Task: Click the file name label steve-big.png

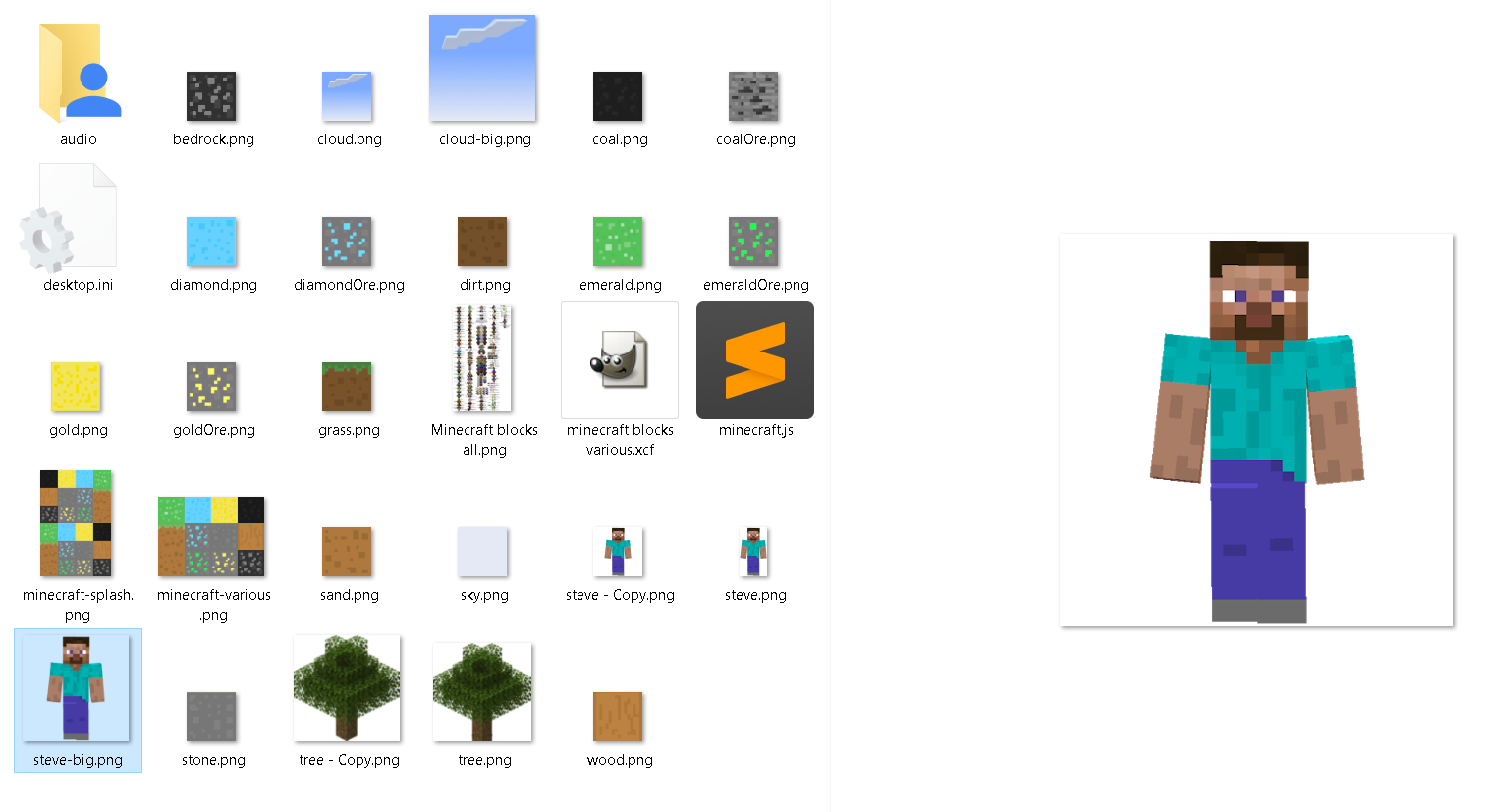Action: (x=78, y=760)
